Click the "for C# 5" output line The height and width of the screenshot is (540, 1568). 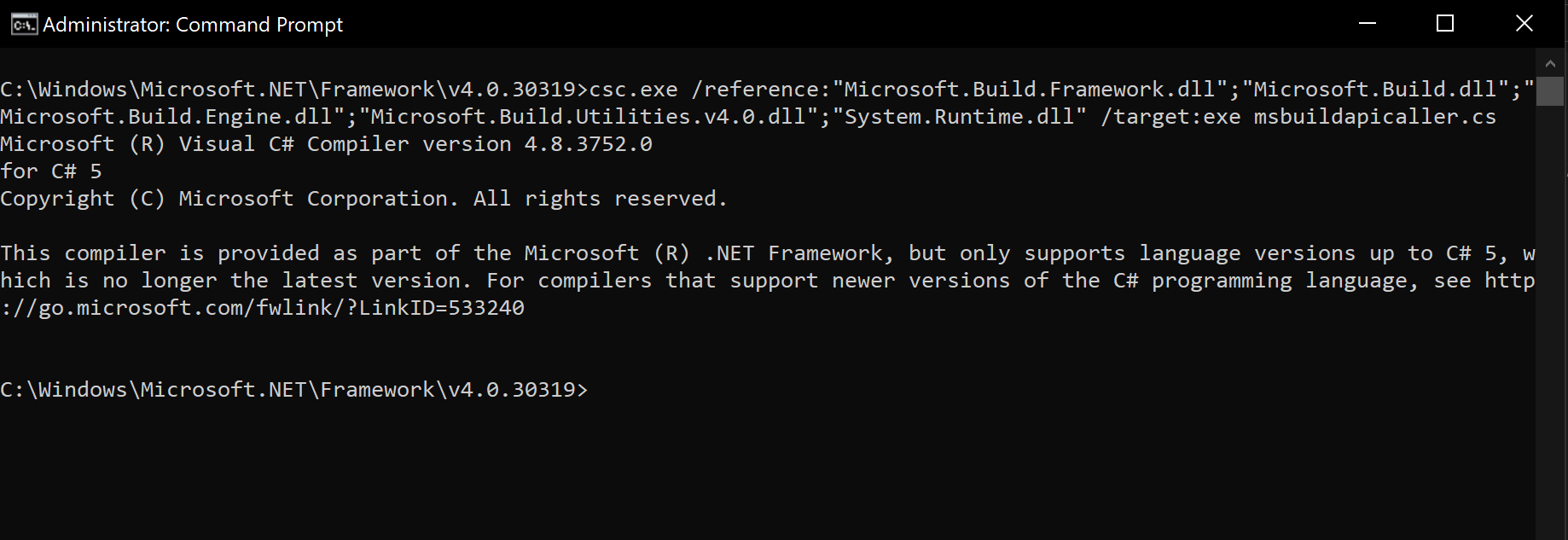[x=51, y=171]
